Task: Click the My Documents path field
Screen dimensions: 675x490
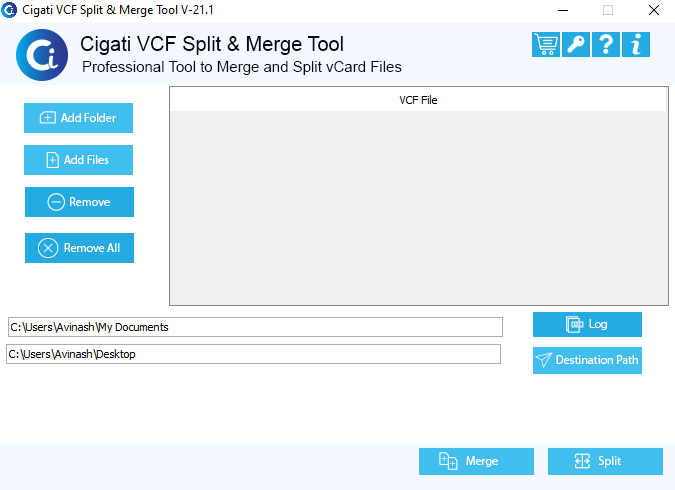Action: click(x=255, y=327)
